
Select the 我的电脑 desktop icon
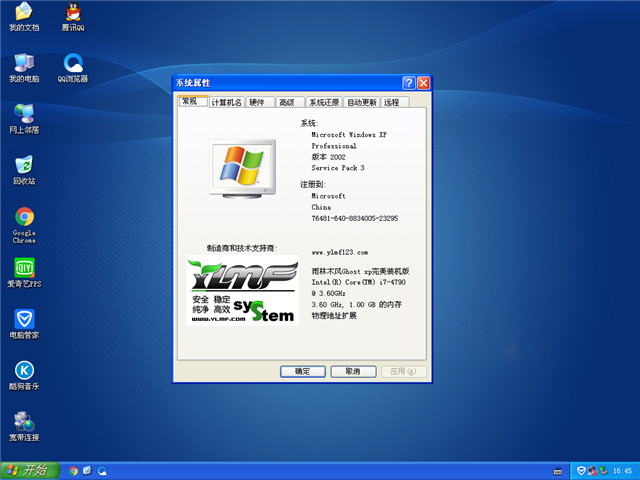[24, 68]
